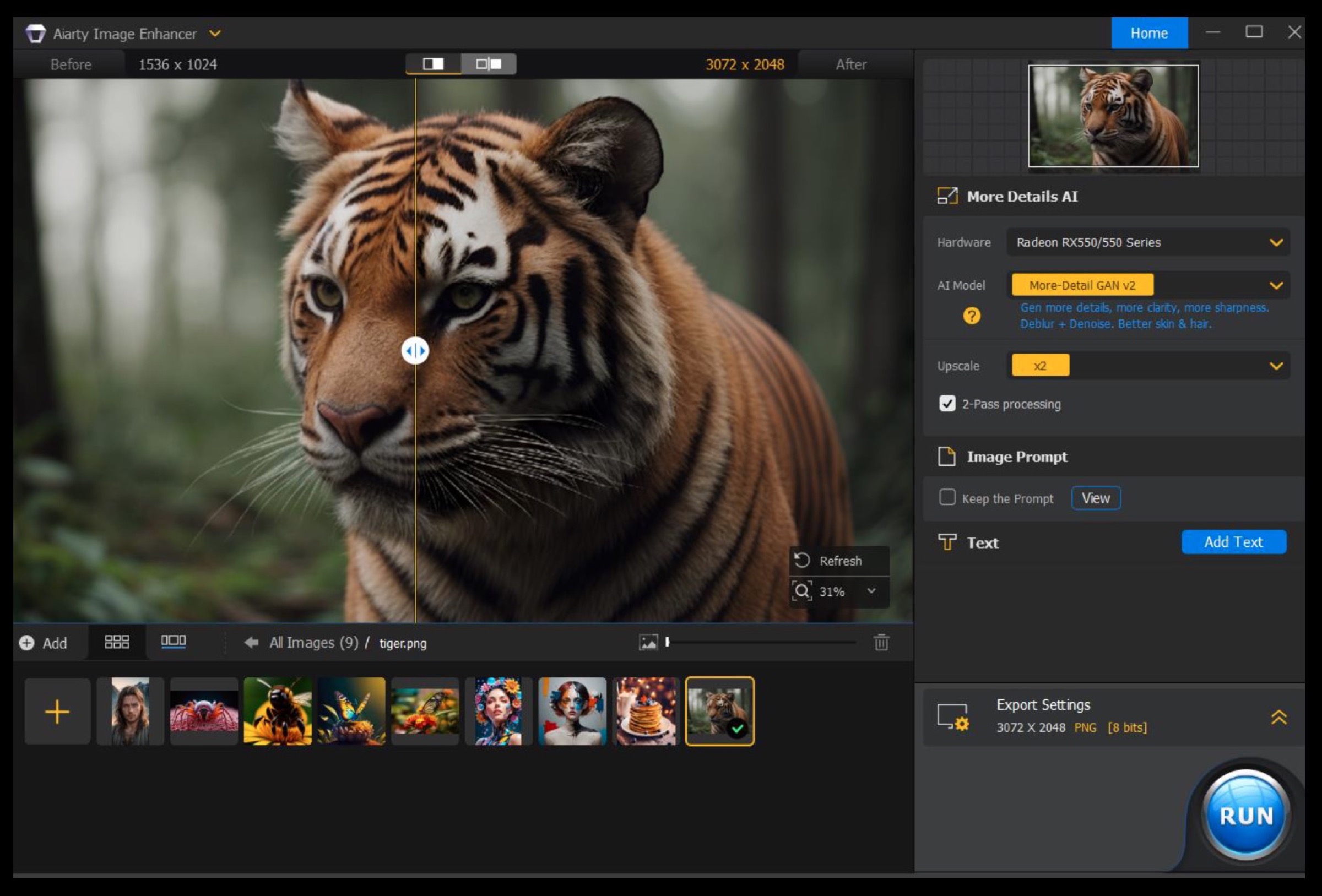This screenshot has height=896, width=1322.
Task: Select the side-by-side compare view icon
Action: [x=489, y=64]
